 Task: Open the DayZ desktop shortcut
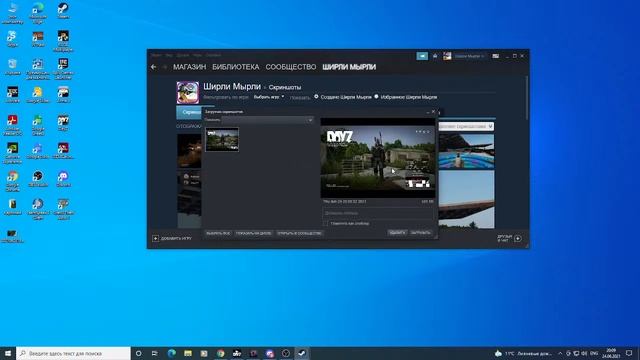point(63,122)
